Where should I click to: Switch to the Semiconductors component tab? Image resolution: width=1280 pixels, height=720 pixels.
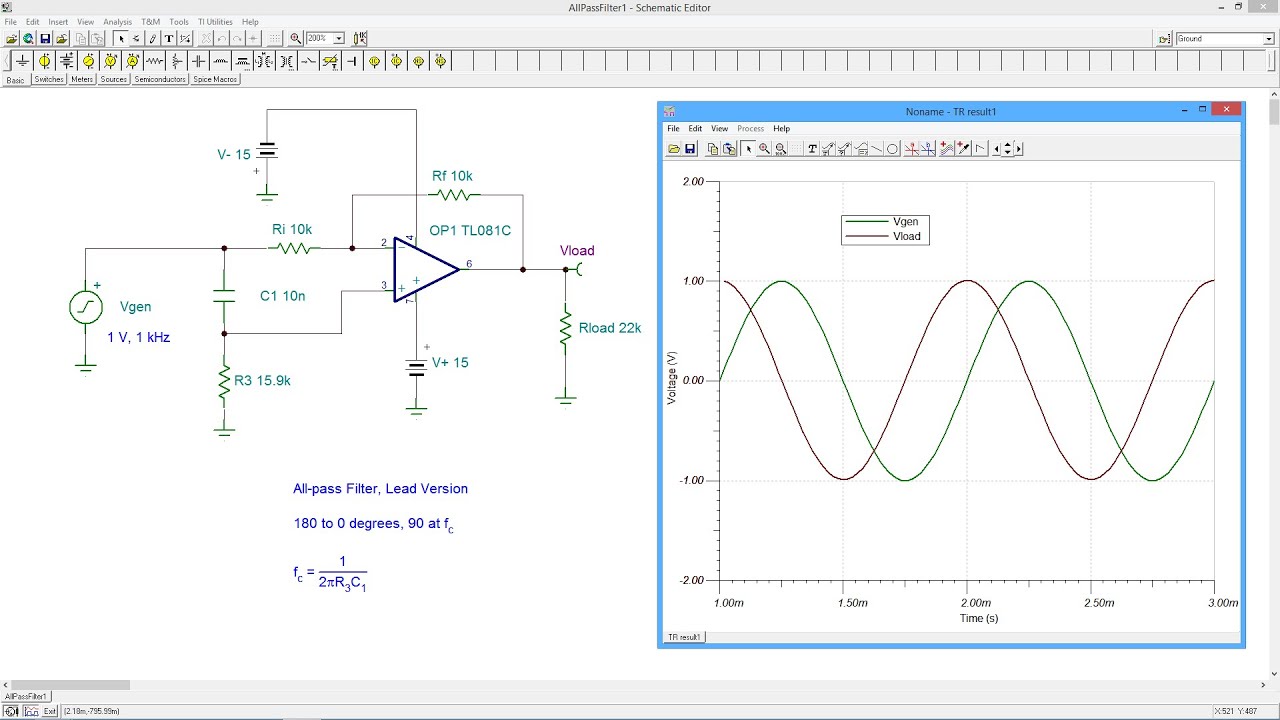(160, 79)
